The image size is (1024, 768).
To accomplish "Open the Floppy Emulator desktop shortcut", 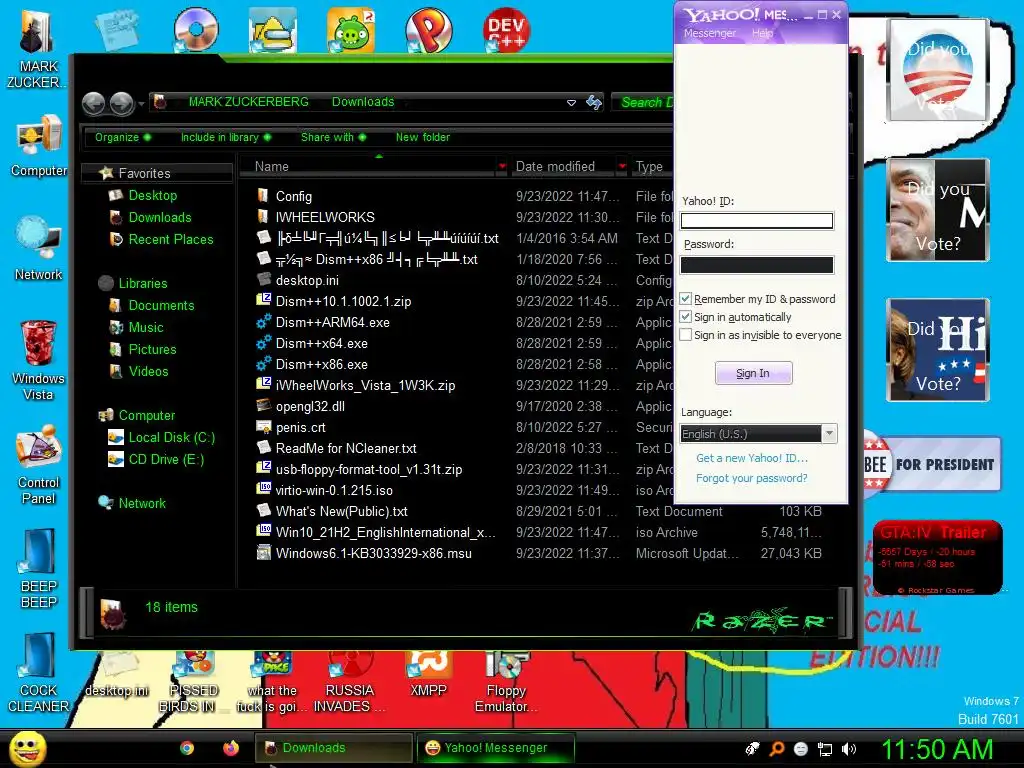I will pos(506,683).
